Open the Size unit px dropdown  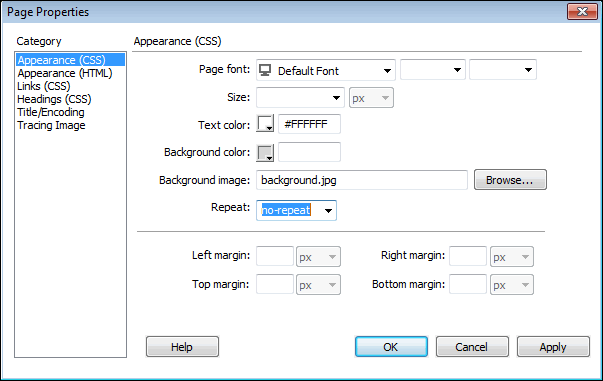371,98
